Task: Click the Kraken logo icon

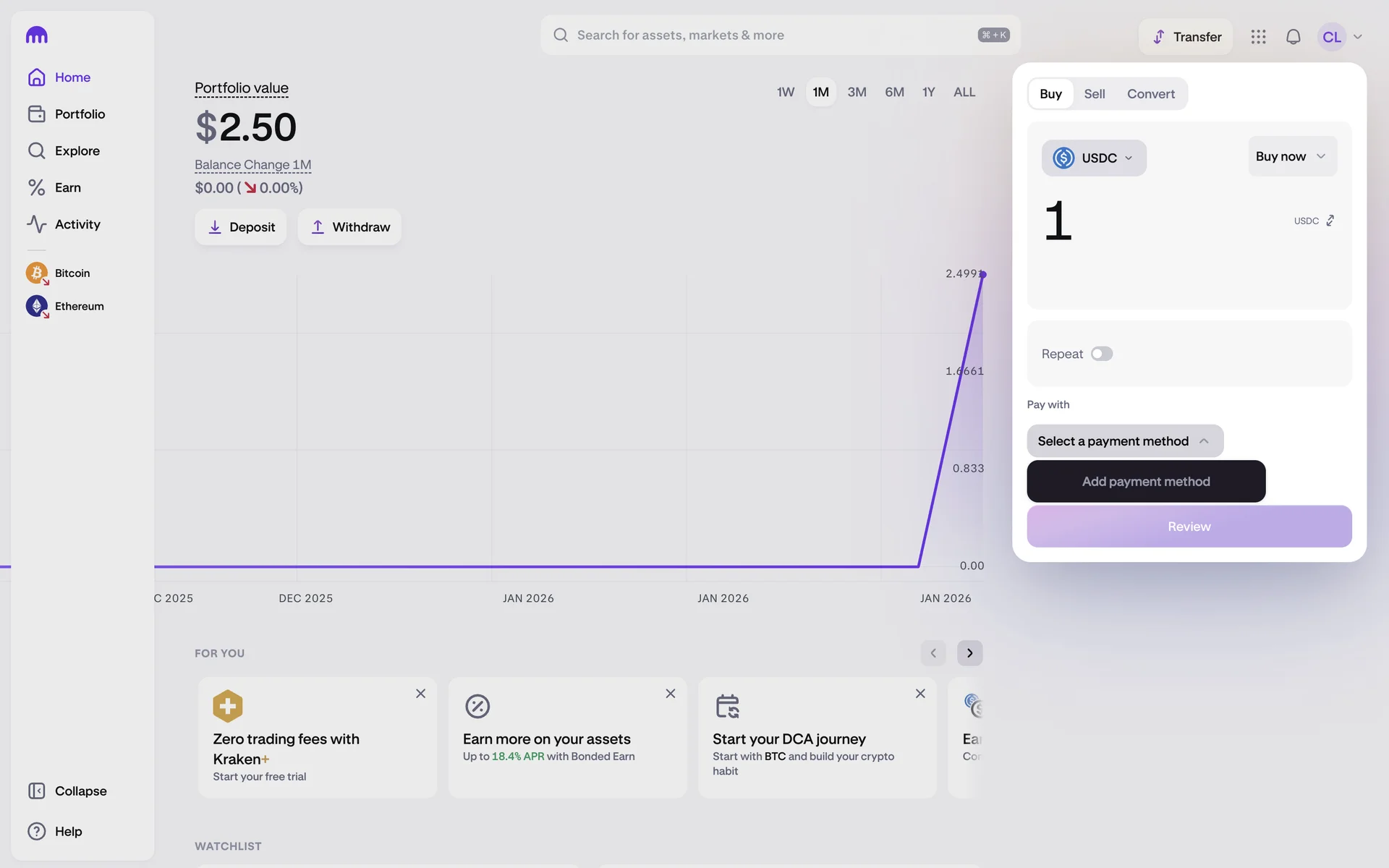Action: [x=37, y=35]
